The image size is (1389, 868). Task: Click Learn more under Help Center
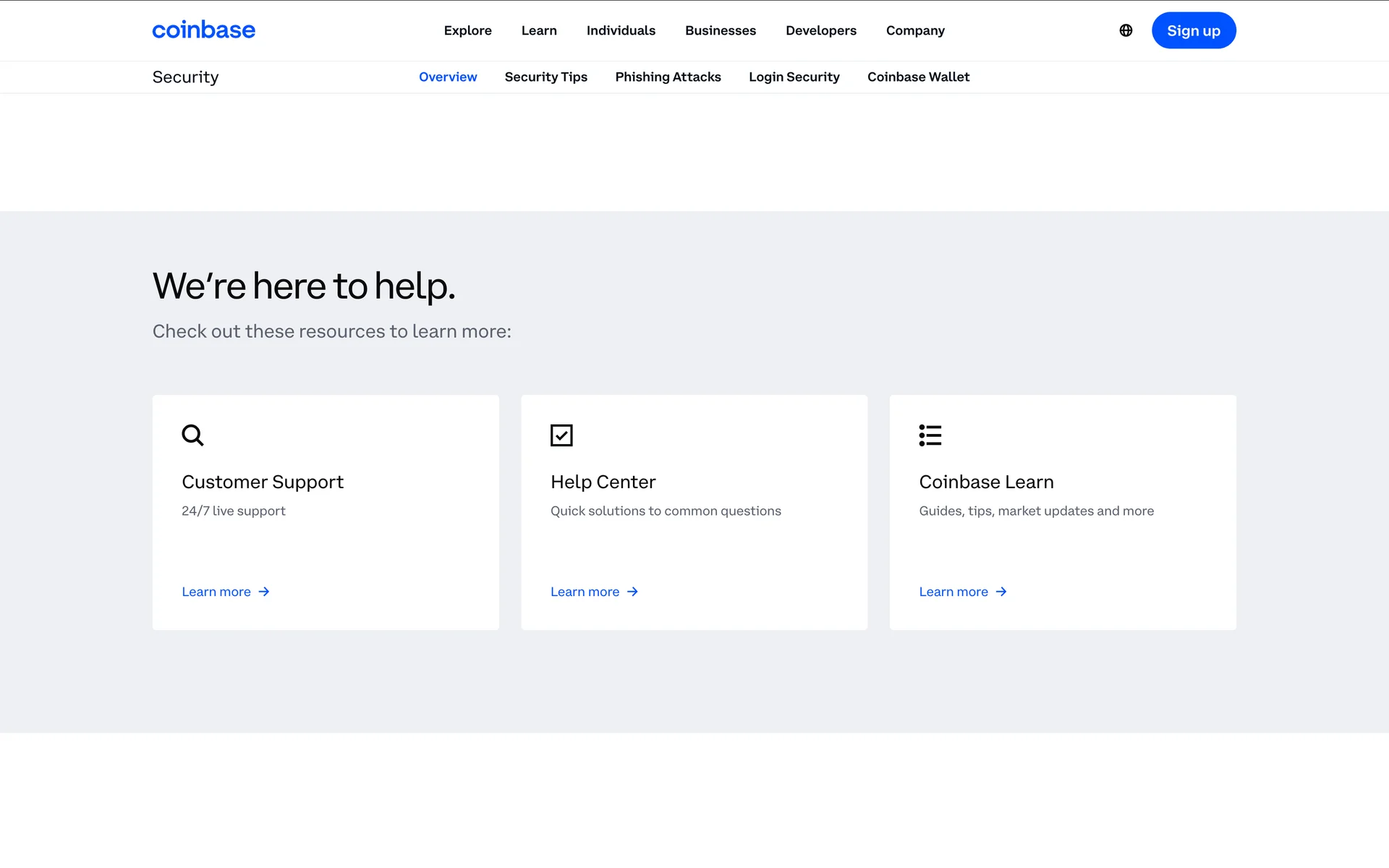(585, 592)
